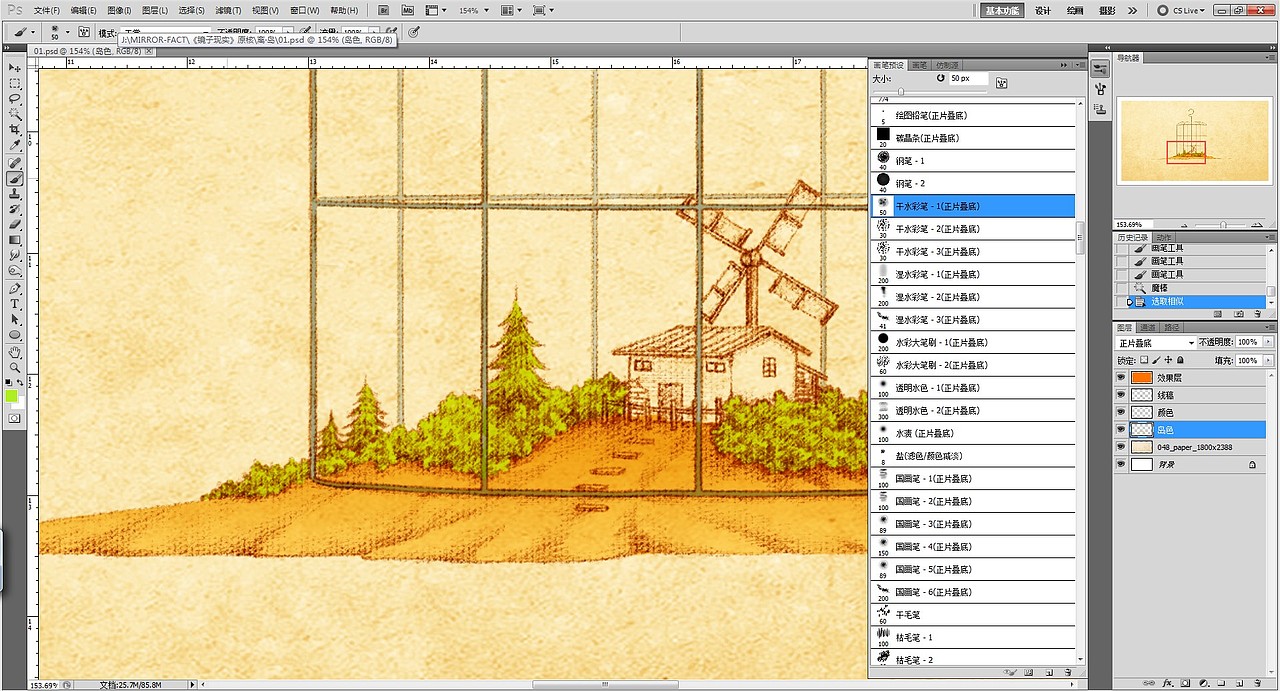The image size is (1280, 691).
Task: Open layer blend mode dropdown 正片叠底
Action: [1156, 342]
